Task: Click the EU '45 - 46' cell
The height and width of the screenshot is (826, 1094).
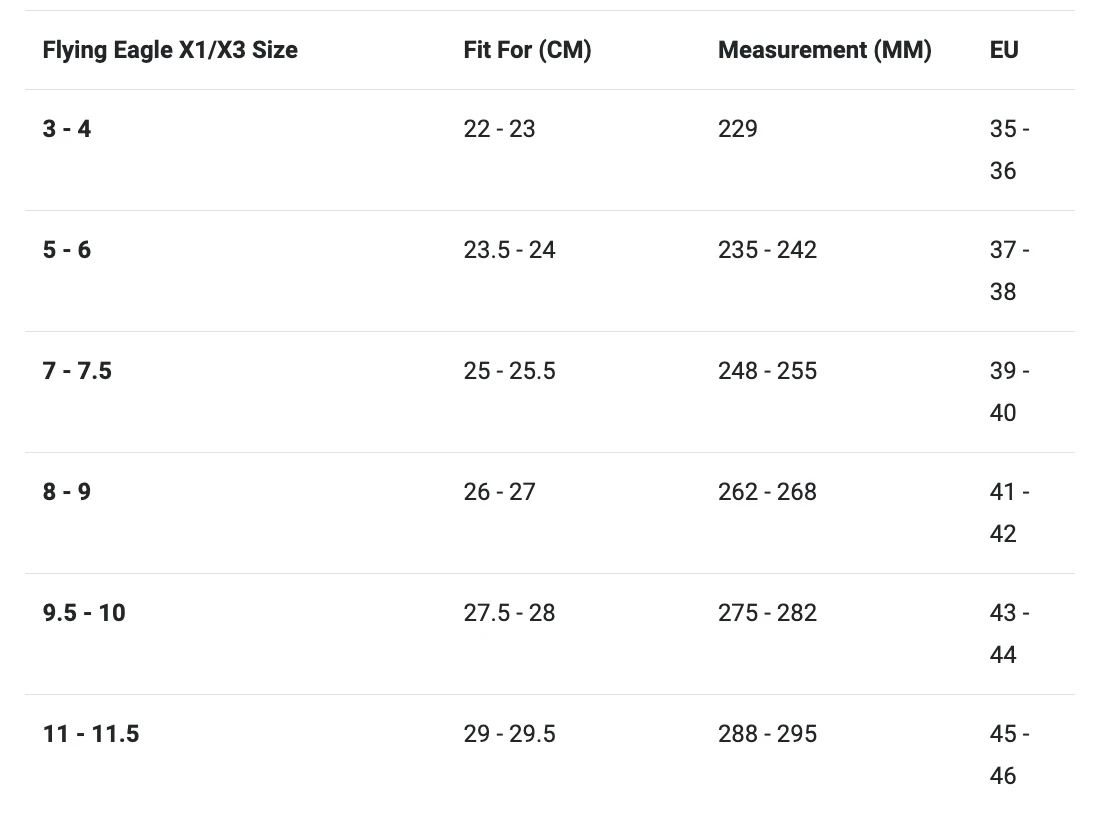Action: point(1008,755)
